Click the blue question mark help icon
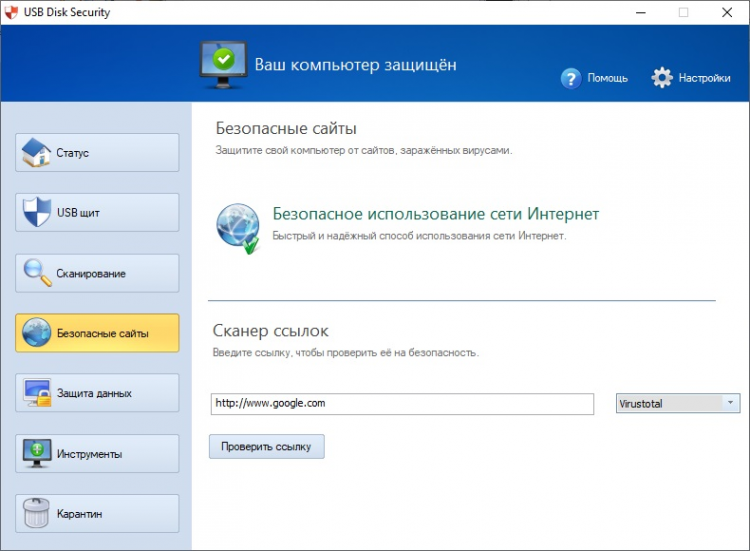The width and height of the screenshot is (750, 551). [x=571, y=78]
